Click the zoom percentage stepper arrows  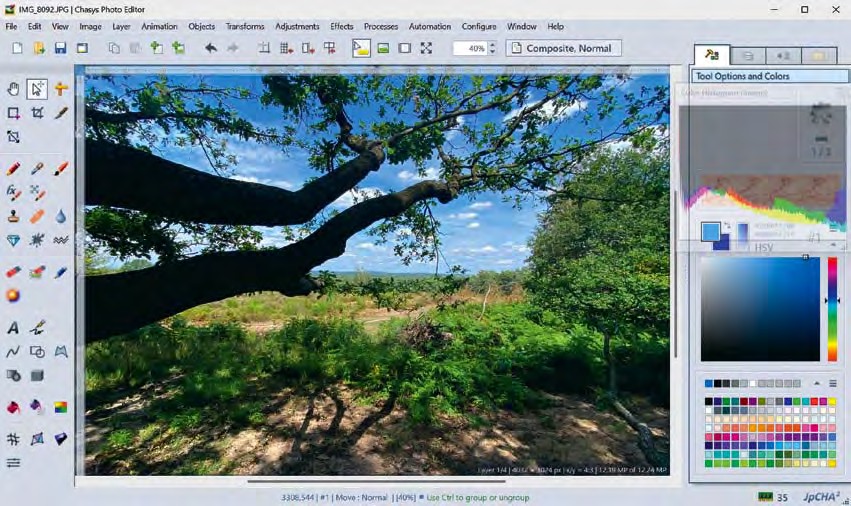(x=492, y=48)
